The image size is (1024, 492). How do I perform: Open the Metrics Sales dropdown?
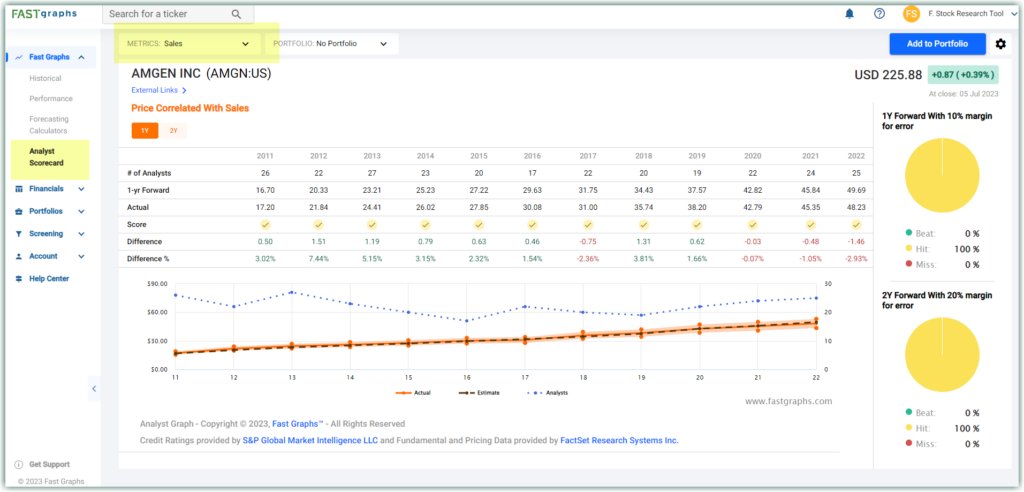coord(189,44)
